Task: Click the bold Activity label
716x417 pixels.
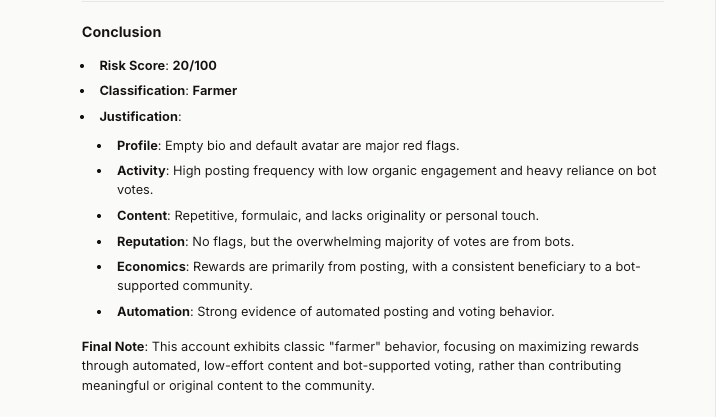Action: tap(142, 171)
